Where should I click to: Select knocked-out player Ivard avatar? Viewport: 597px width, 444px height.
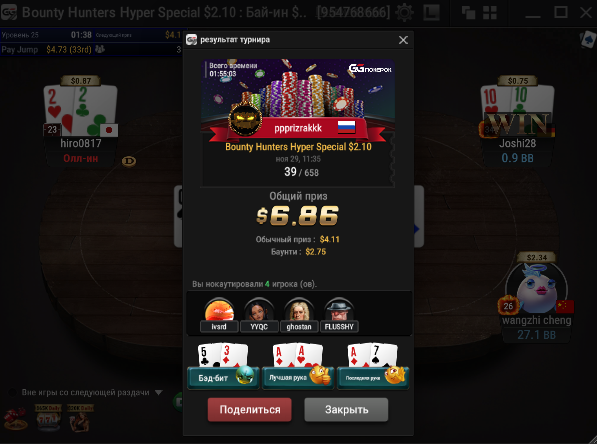(219, 310)
